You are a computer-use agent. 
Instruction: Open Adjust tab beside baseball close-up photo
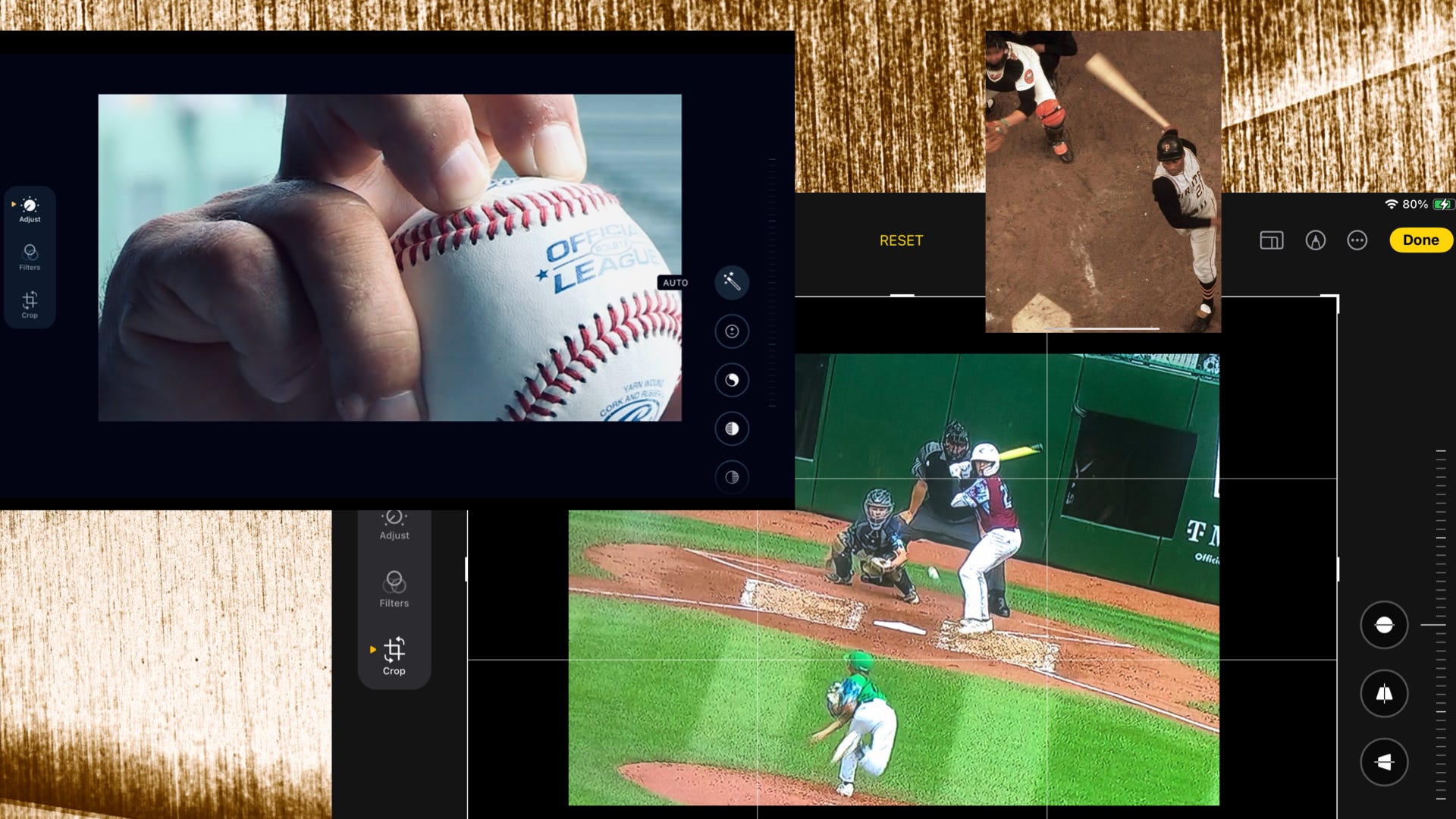pos(30,209)
